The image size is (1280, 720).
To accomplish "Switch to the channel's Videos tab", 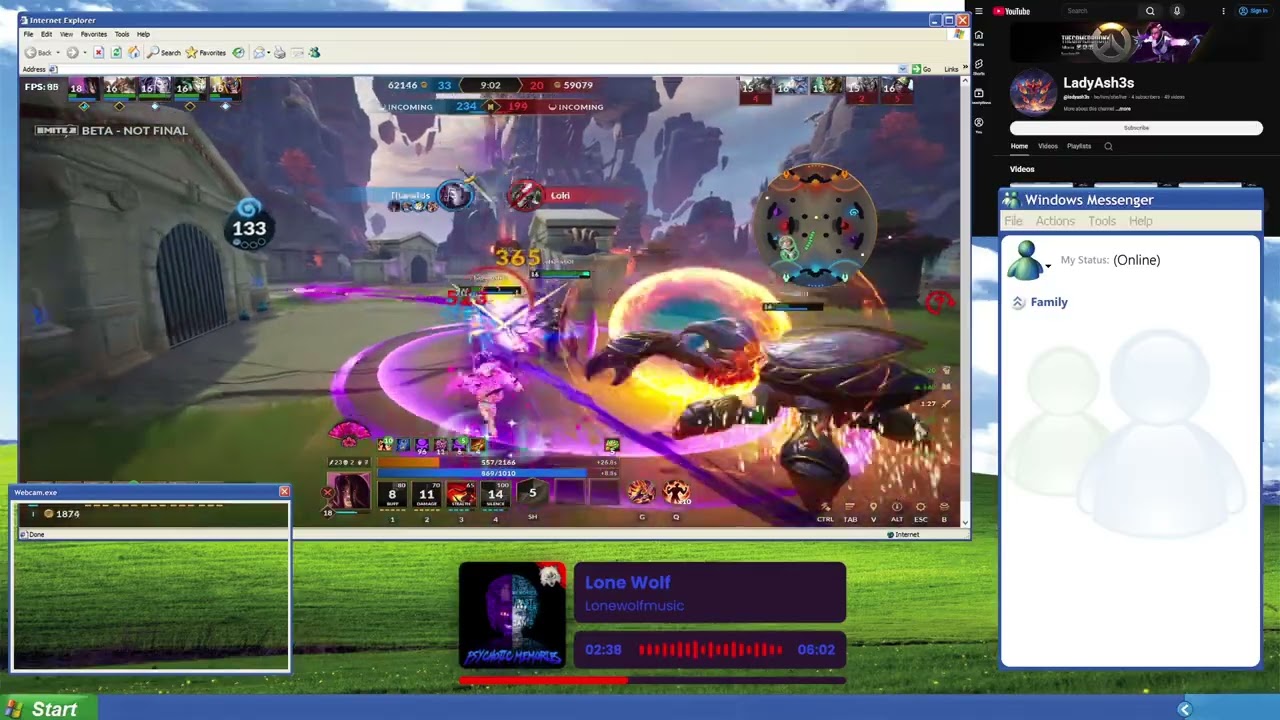I will click(1047, 146).
